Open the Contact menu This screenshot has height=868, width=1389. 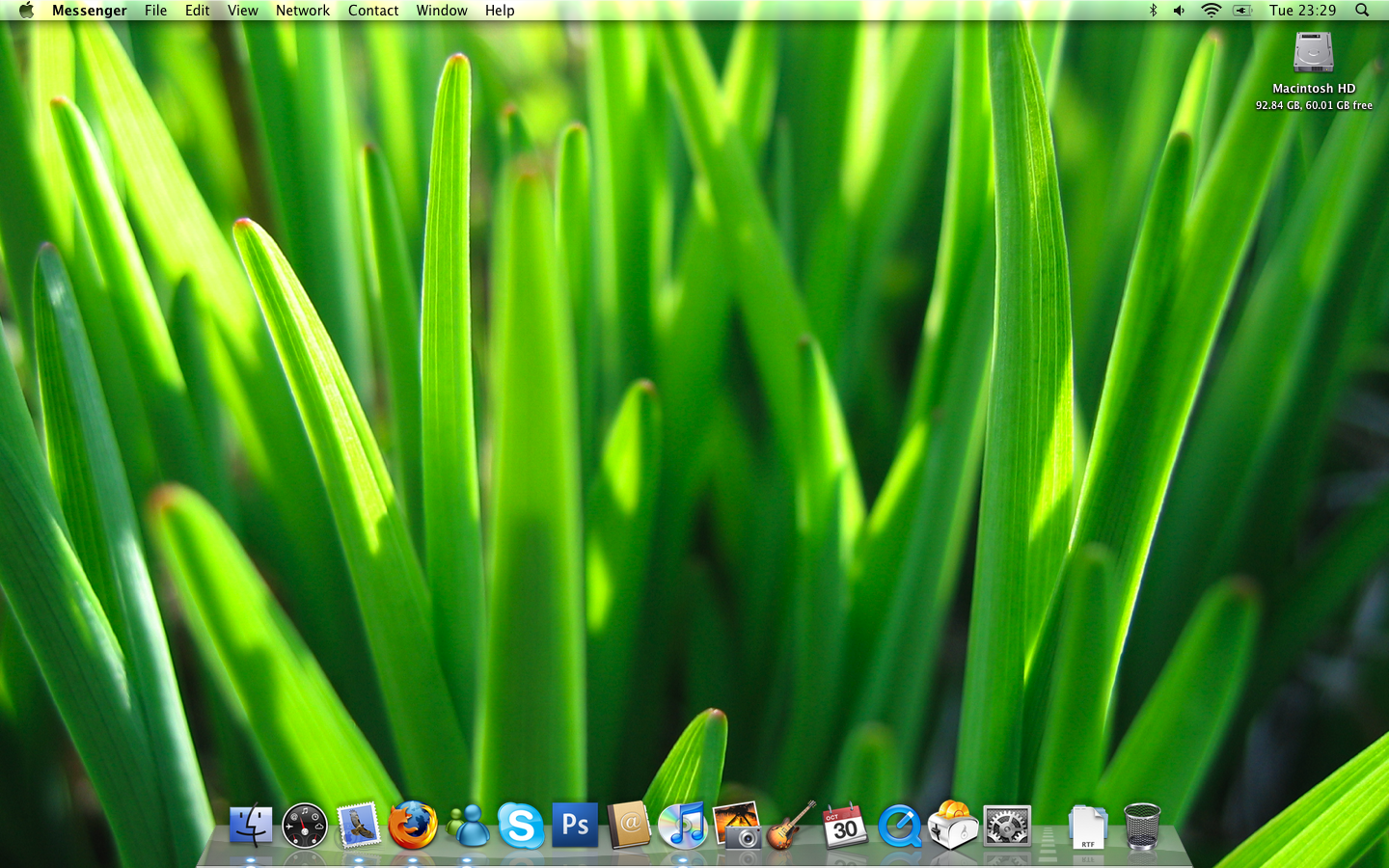pyautogui.click(x=373, y=11)
